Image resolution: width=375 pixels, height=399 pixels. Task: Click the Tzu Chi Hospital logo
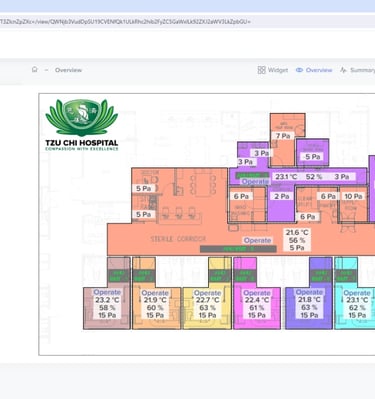point(82,125)
